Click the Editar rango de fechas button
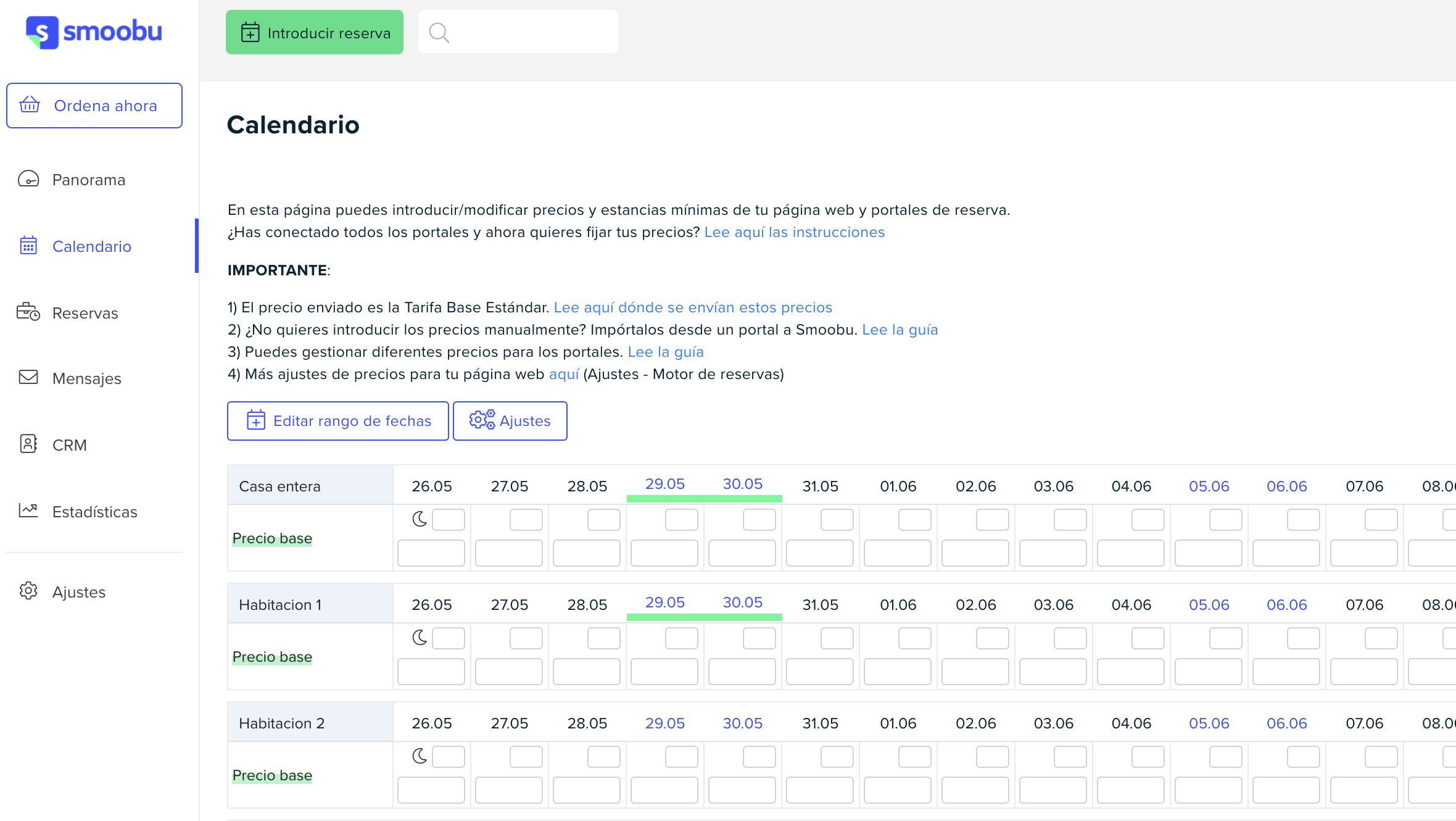This screenshot has width=1456, height=821. click(337, 421)
